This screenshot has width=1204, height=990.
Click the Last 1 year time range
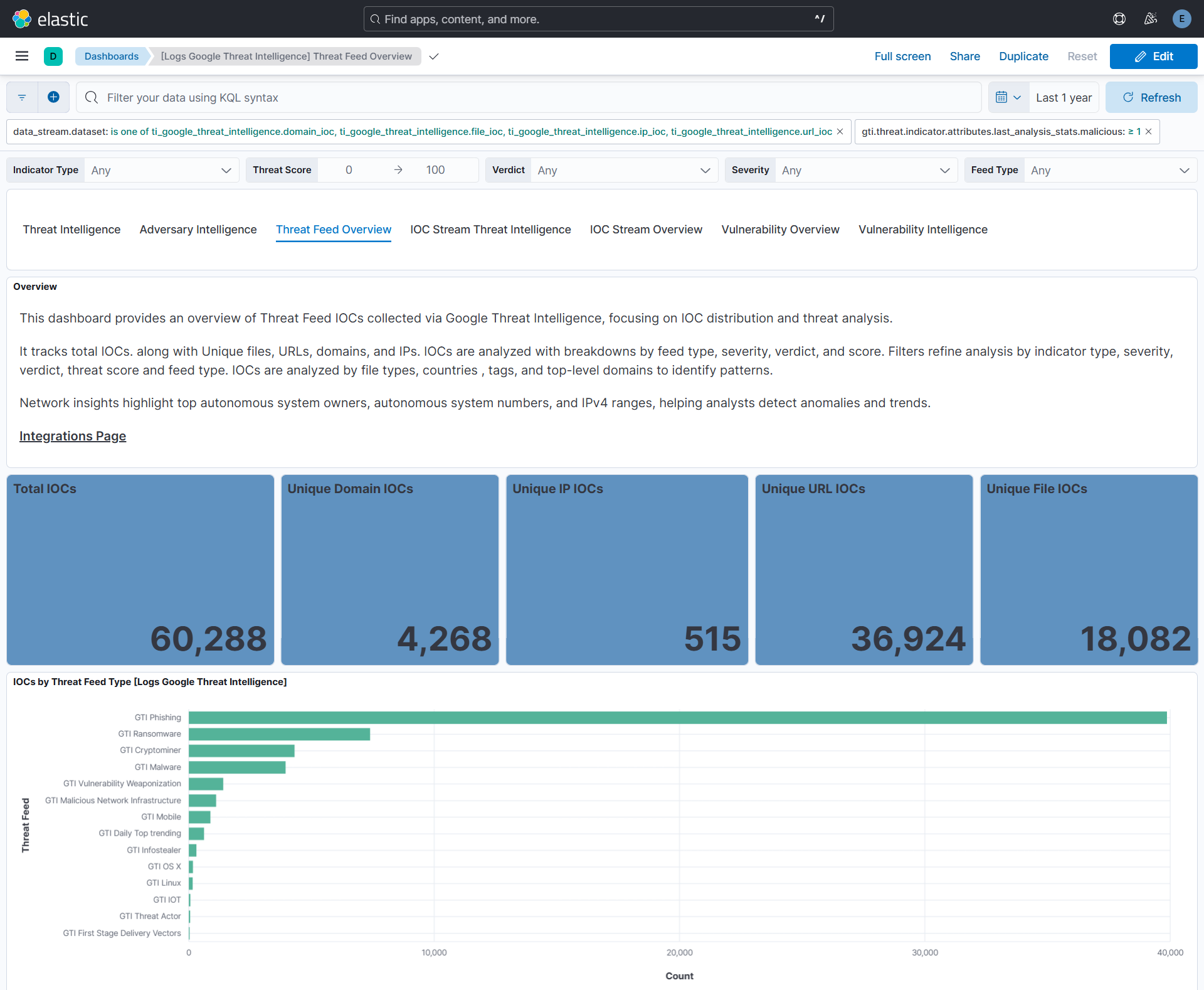1064,97
